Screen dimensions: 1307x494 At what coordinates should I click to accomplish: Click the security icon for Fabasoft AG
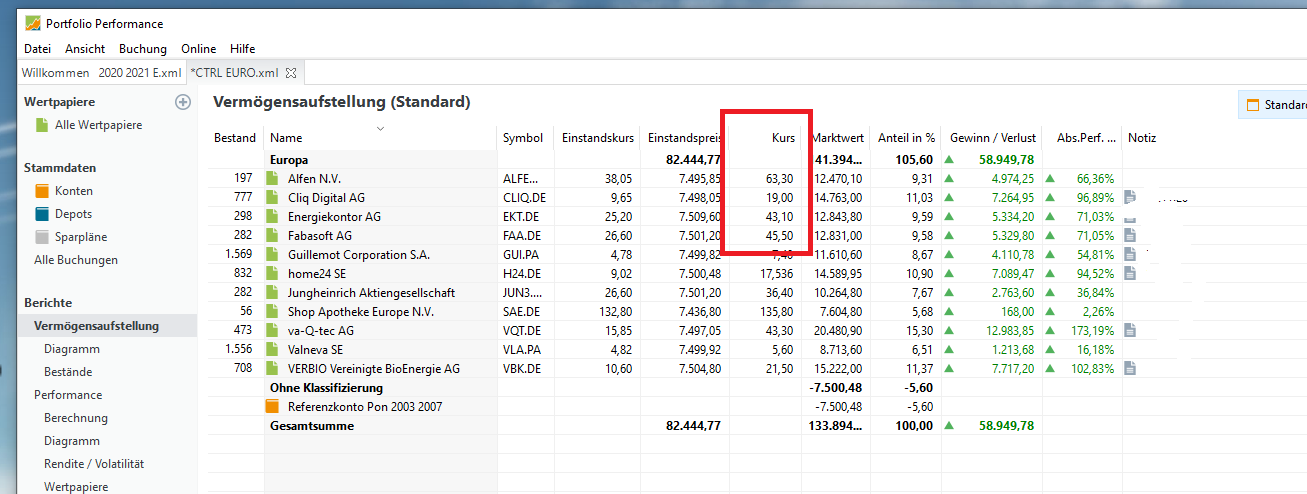272,235
